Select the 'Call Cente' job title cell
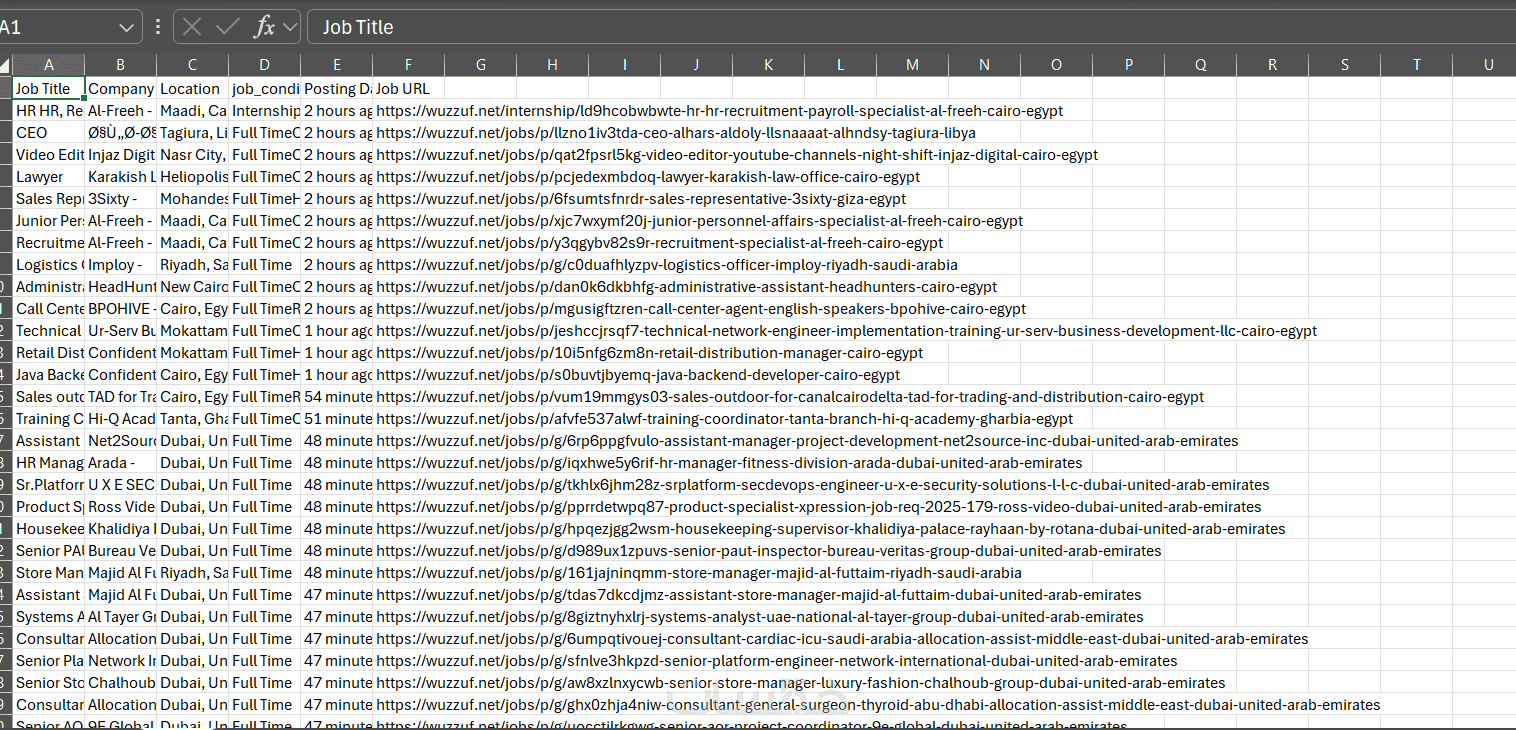The image size is (1516, 730). 49,308
